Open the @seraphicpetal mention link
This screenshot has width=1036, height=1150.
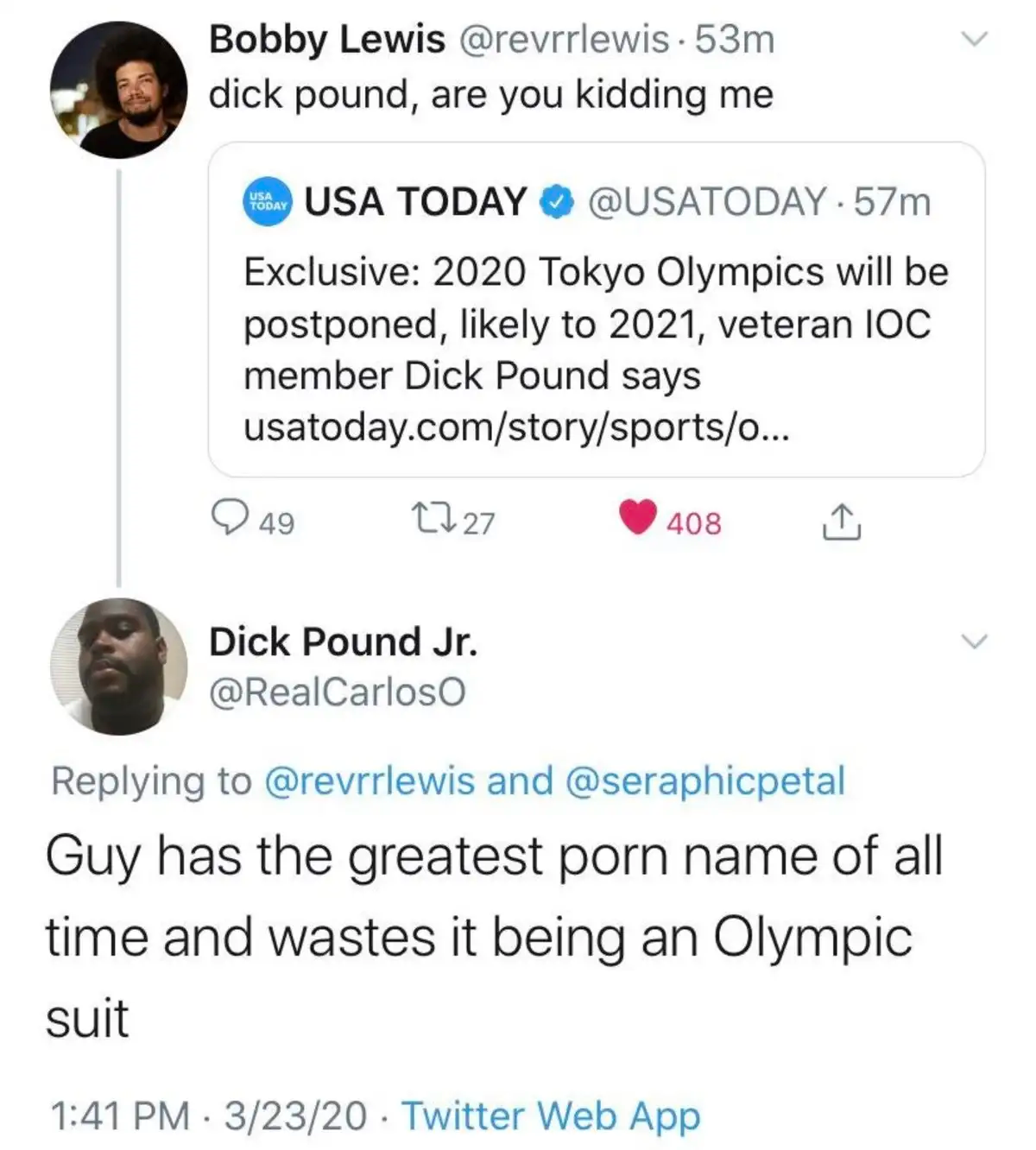(x=704, y=780)
